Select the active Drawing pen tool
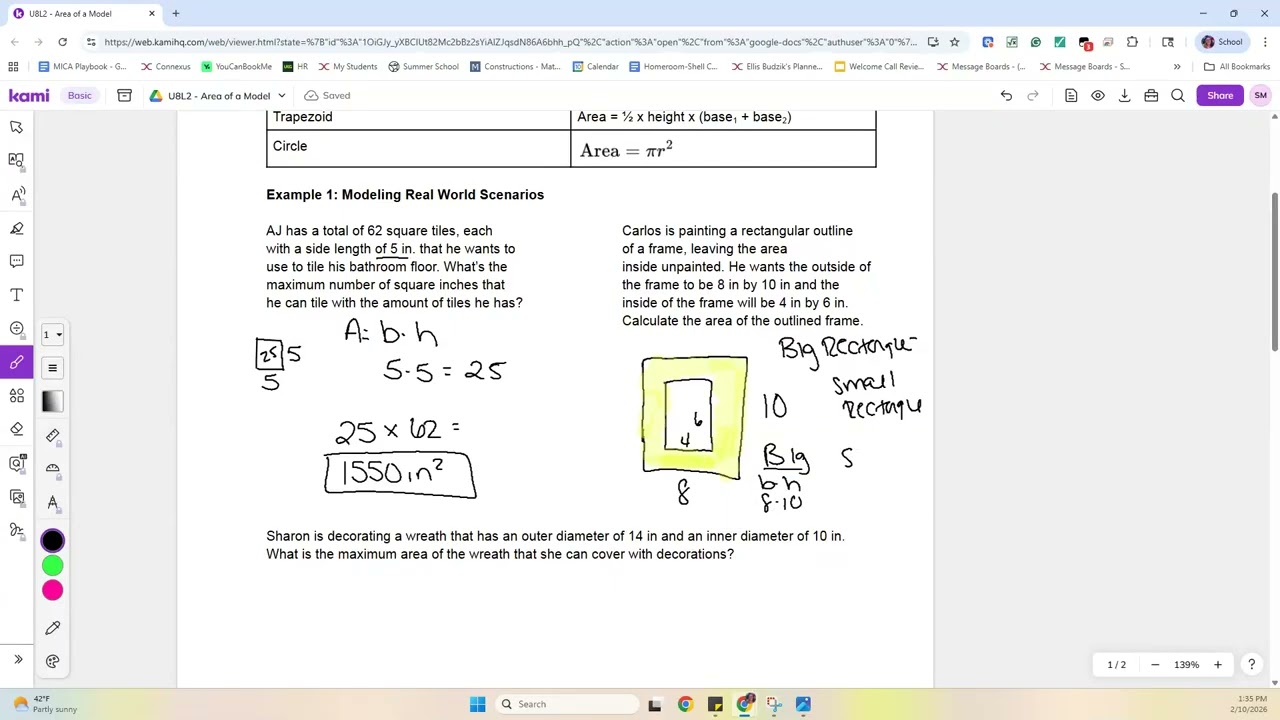Image resolution: width=1280 pixels, height=720 pixels. coord(17,362)
